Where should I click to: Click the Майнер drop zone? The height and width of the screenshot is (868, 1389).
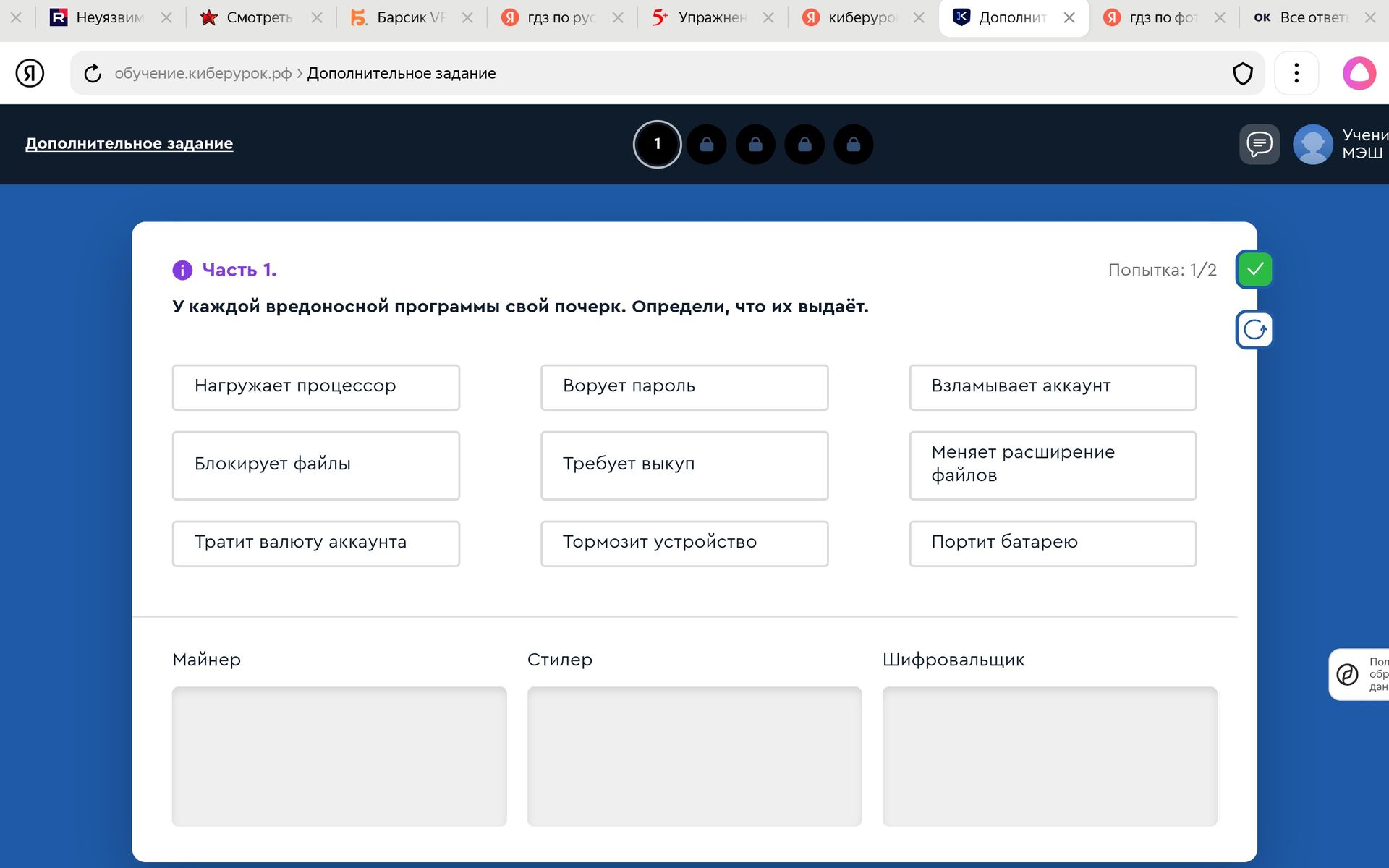[x=339, y=756]
